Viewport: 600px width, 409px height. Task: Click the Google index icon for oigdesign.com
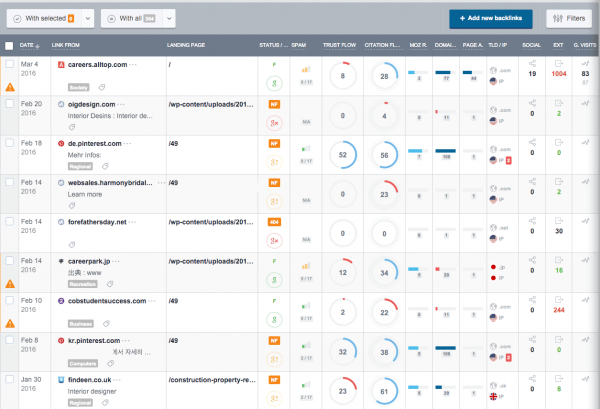[273, 125]
